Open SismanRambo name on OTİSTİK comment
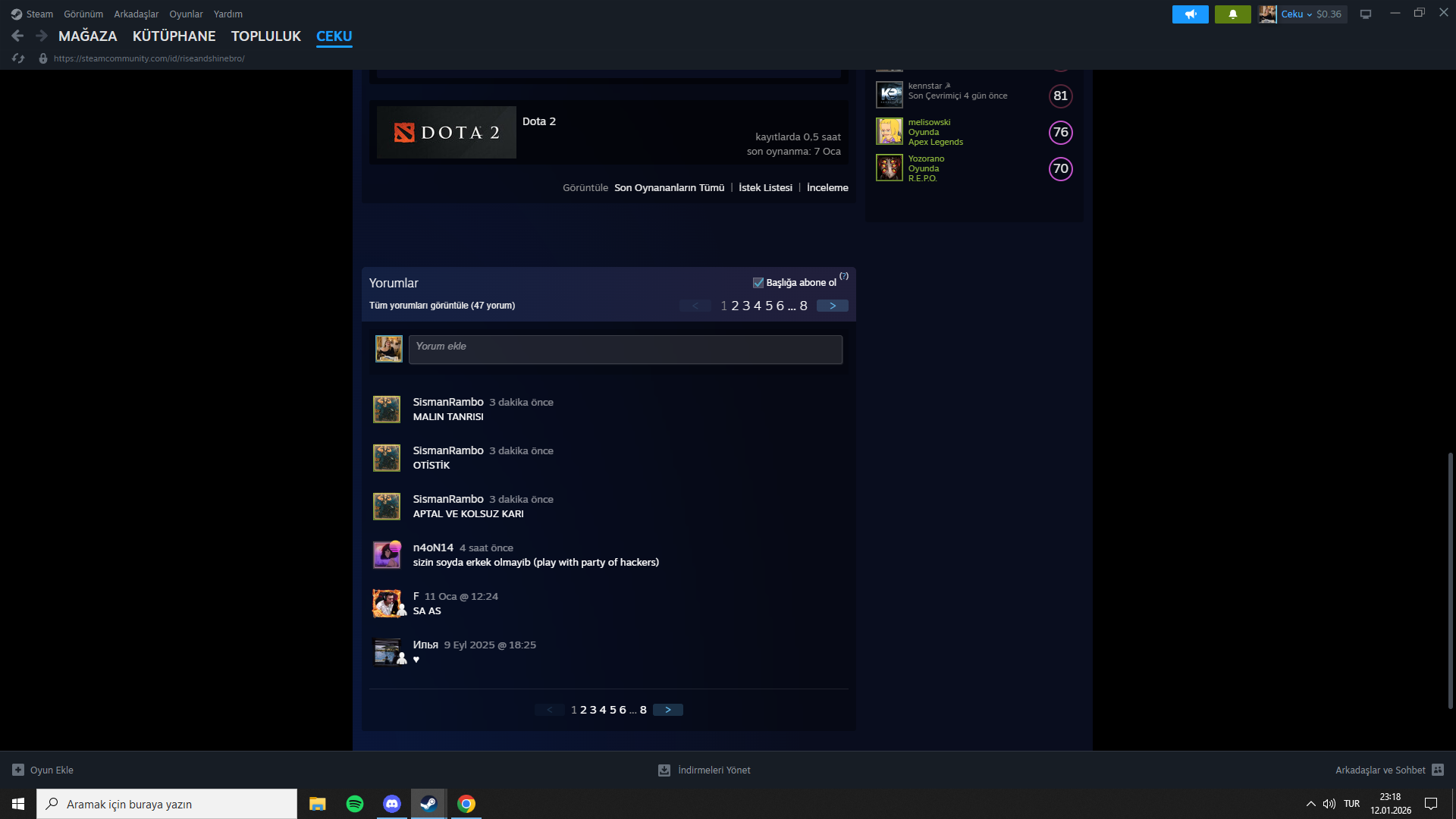 [x=448, y=450]
